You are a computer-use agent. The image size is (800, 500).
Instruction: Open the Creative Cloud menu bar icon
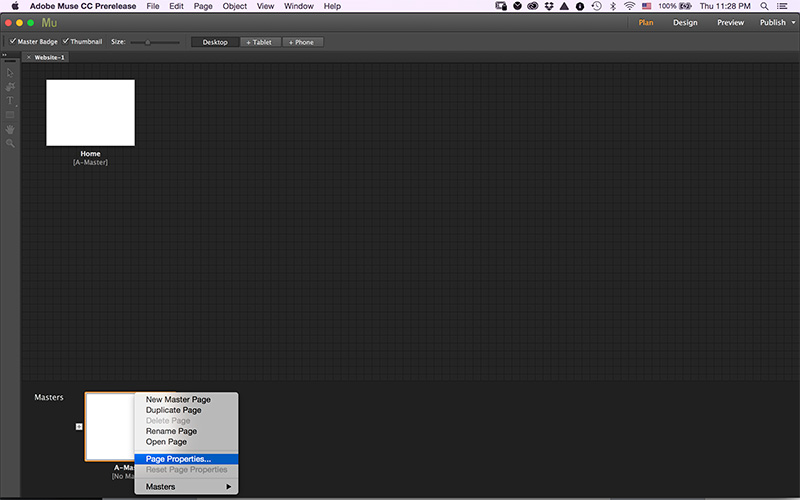point(540,6)
